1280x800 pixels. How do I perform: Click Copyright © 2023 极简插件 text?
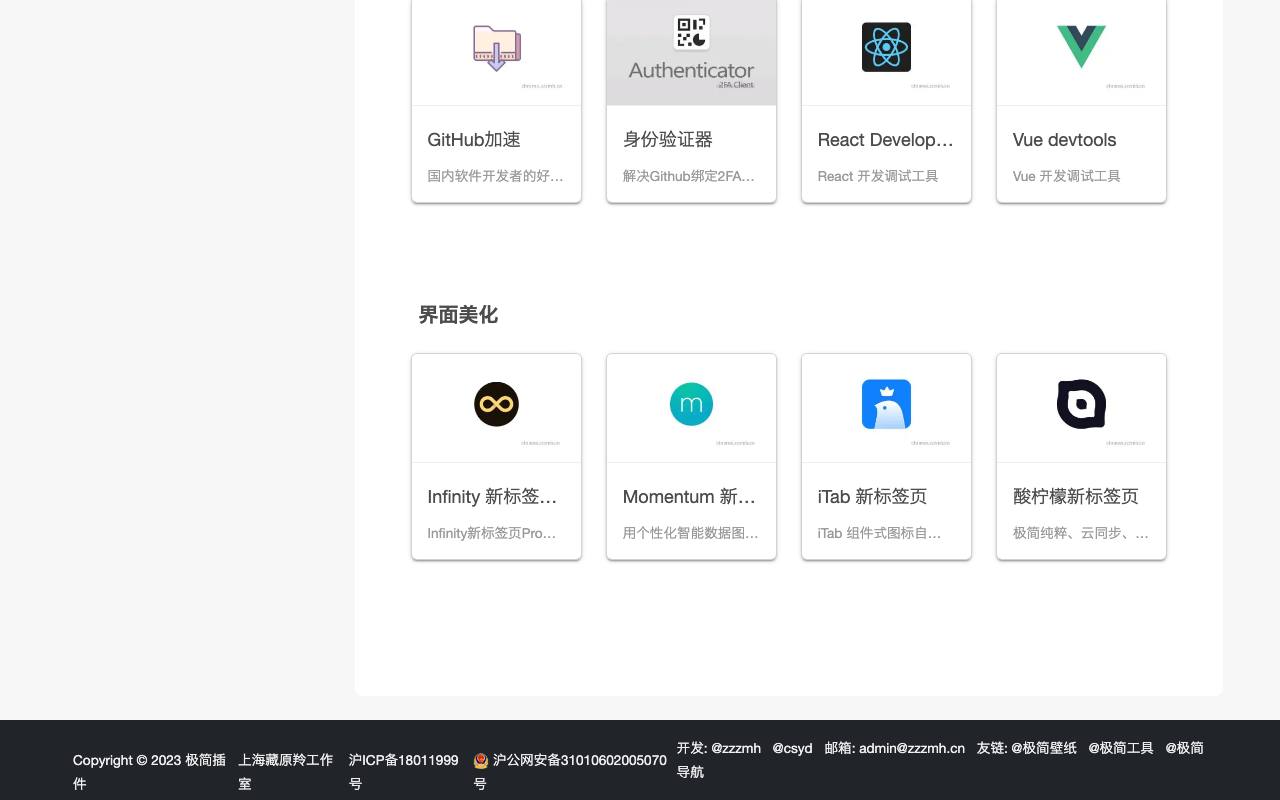click(x=150, y=772)
